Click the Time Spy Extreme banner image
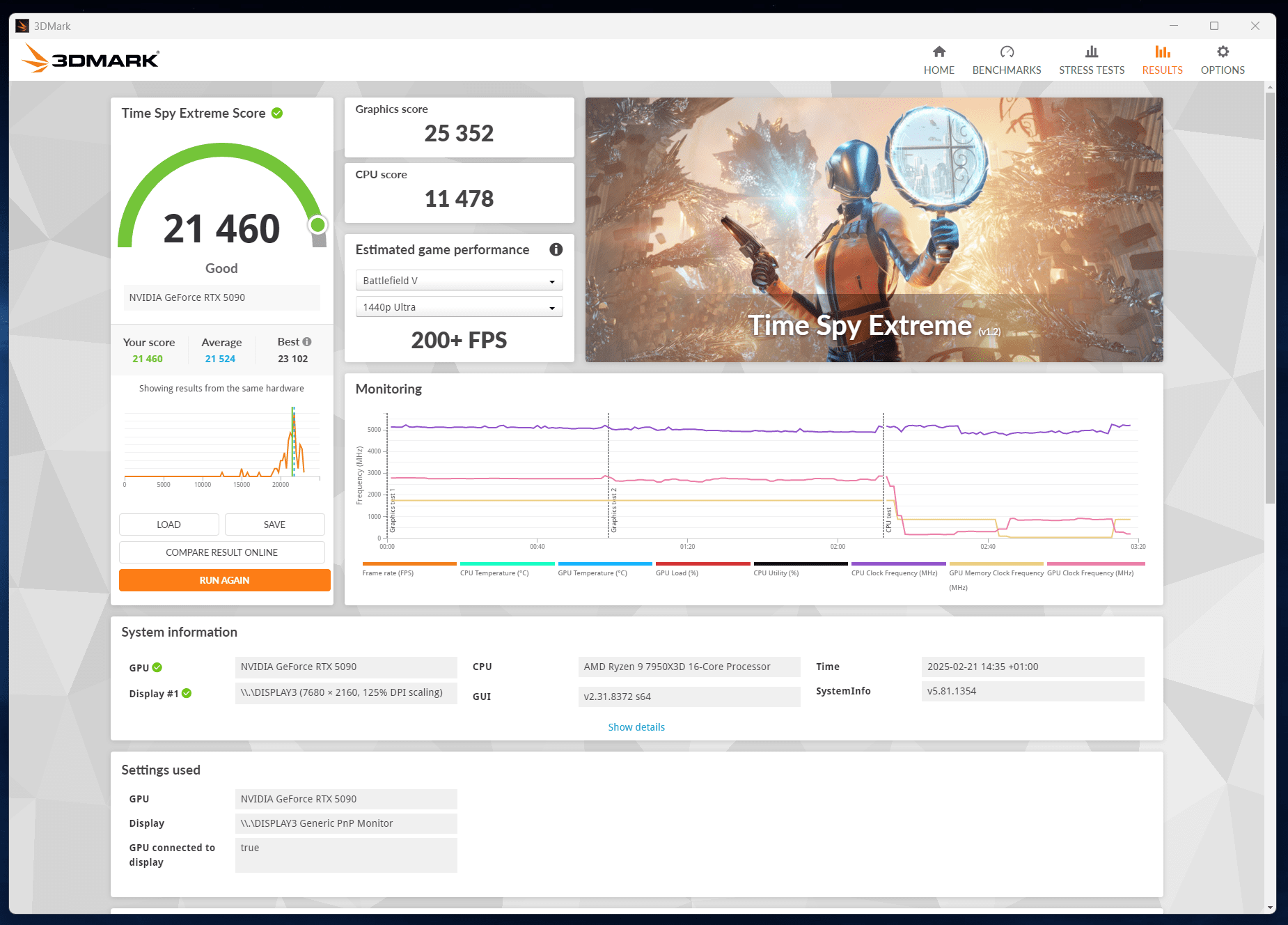This screenshot has height=925, width=1288. (874, 229)
